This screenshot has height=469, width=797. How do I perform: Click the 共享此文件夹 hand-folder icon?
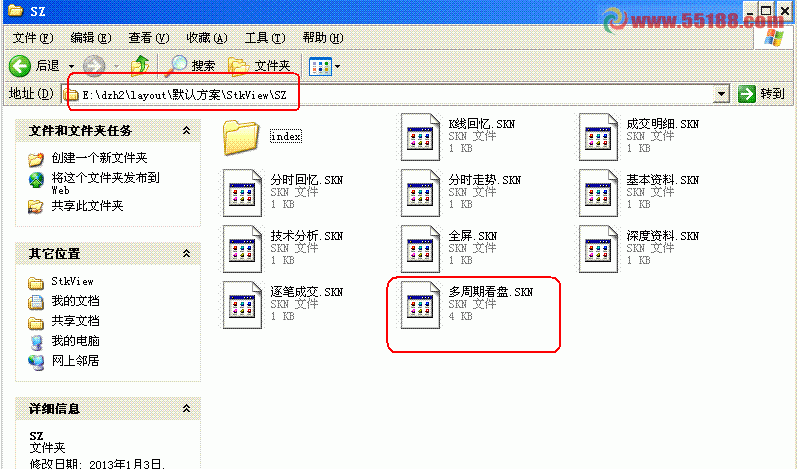coord(36,206)
